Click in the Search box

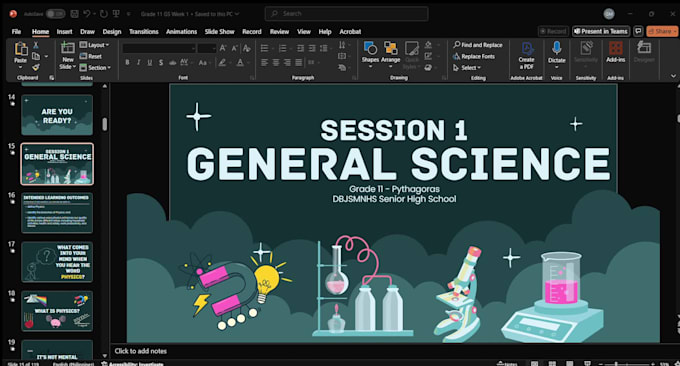[x=347, y=14]
